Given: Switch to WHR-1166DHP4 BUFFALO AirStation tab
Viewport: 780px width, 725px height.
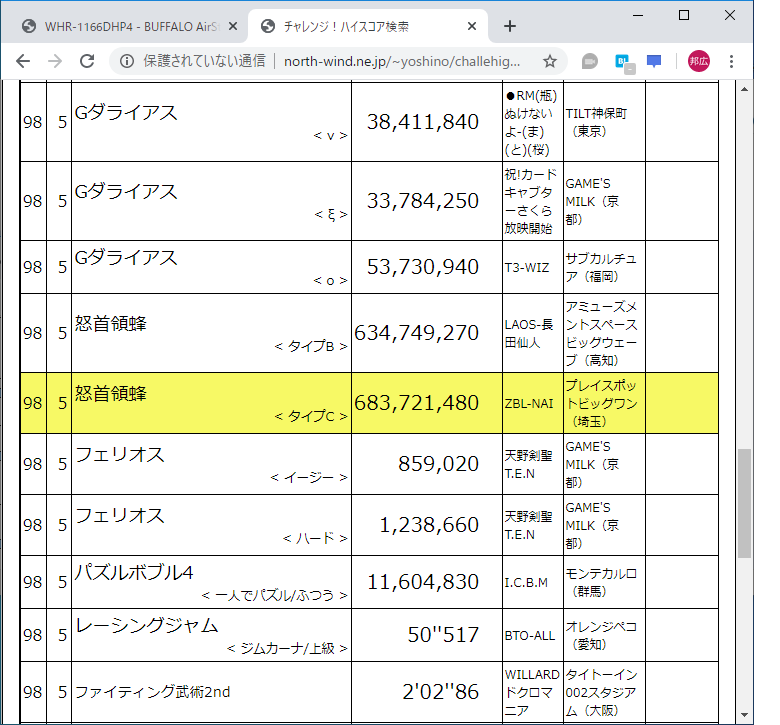Looking at the screenshot, I should point(132,26).
